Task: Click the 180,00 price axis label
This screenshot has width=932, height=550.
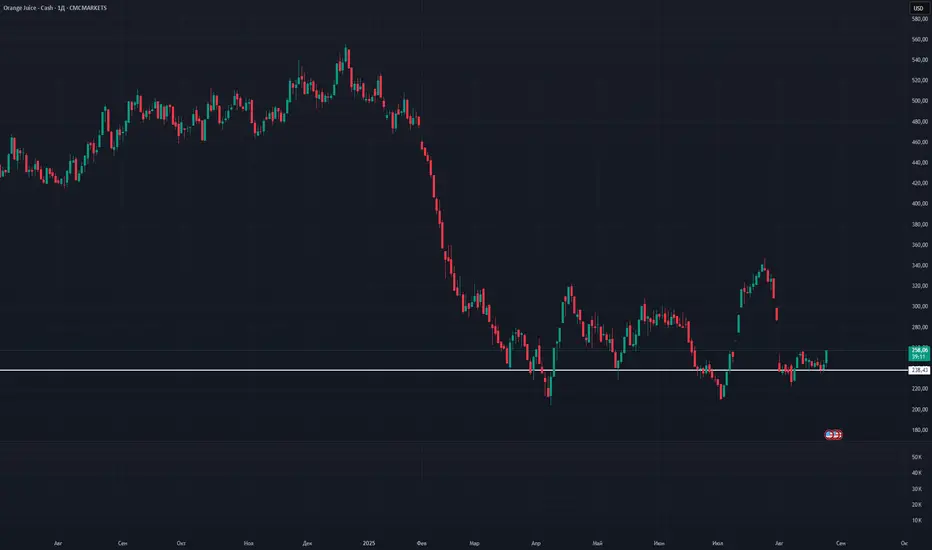Action: pos(920,430)
